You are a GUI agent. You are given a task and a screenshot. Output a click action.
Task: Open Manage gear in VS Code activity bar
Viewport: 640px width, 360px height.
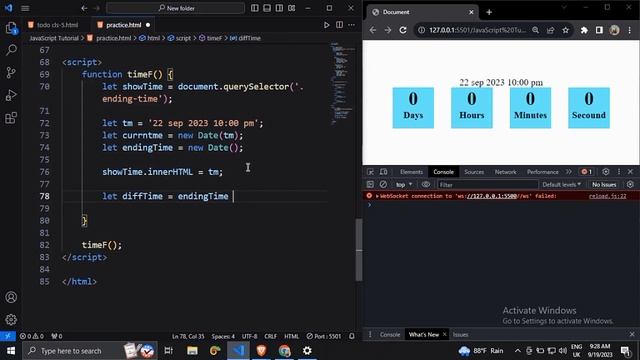click(x=11, y=319)
